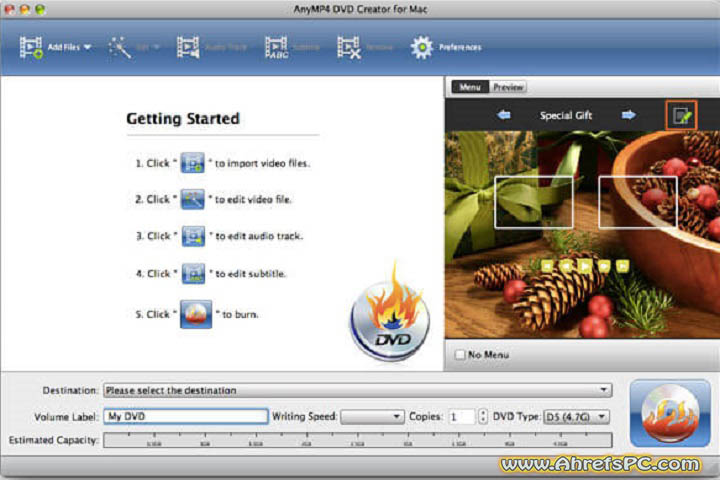Click the Remove film toolbar icon
The image size is (720, 480).
(x=349, y=47)
